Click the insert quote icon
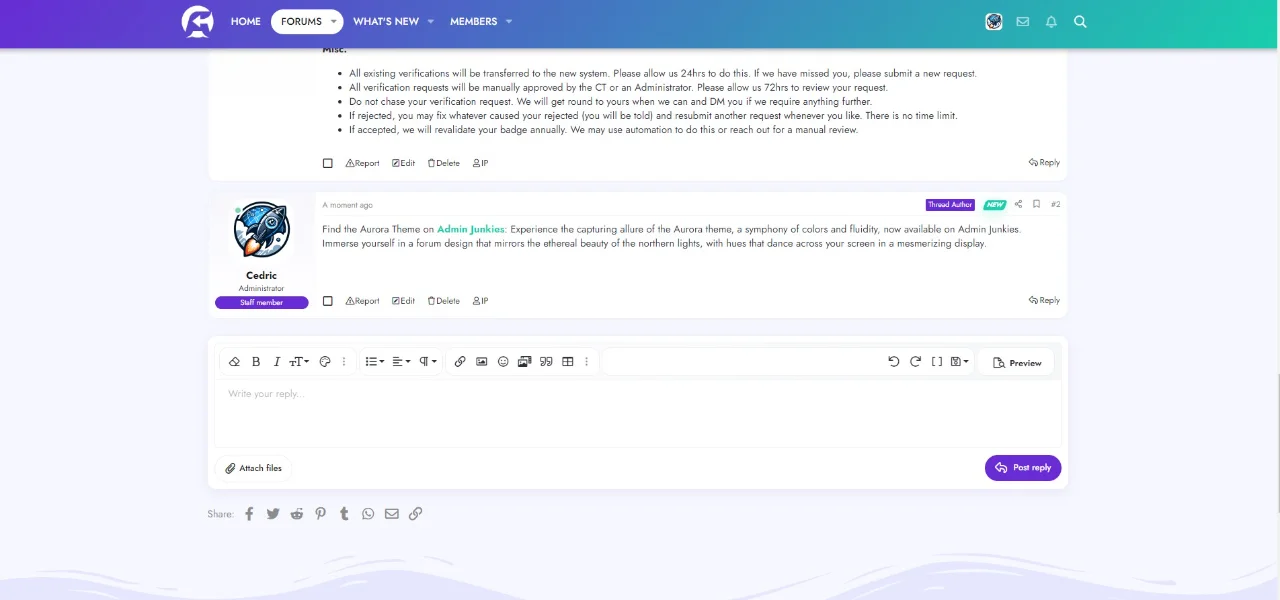The image size is (1280, 600). (546, 362)
